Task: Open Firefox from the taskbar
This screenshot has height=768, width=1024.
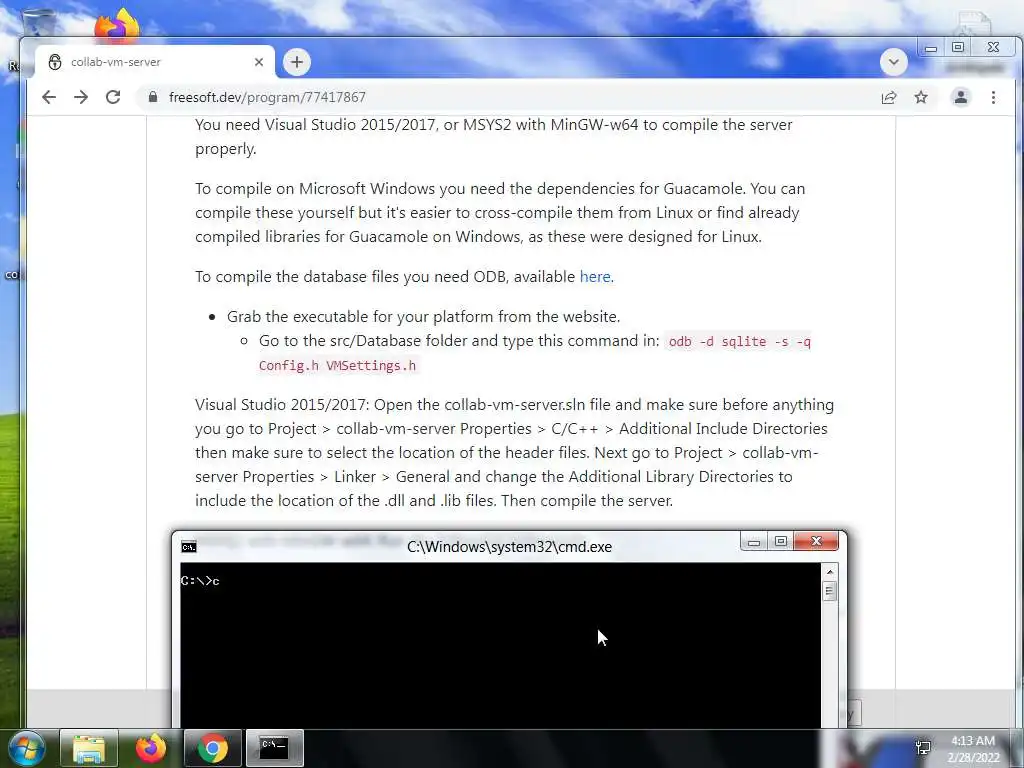Action: tap(151, 748)
